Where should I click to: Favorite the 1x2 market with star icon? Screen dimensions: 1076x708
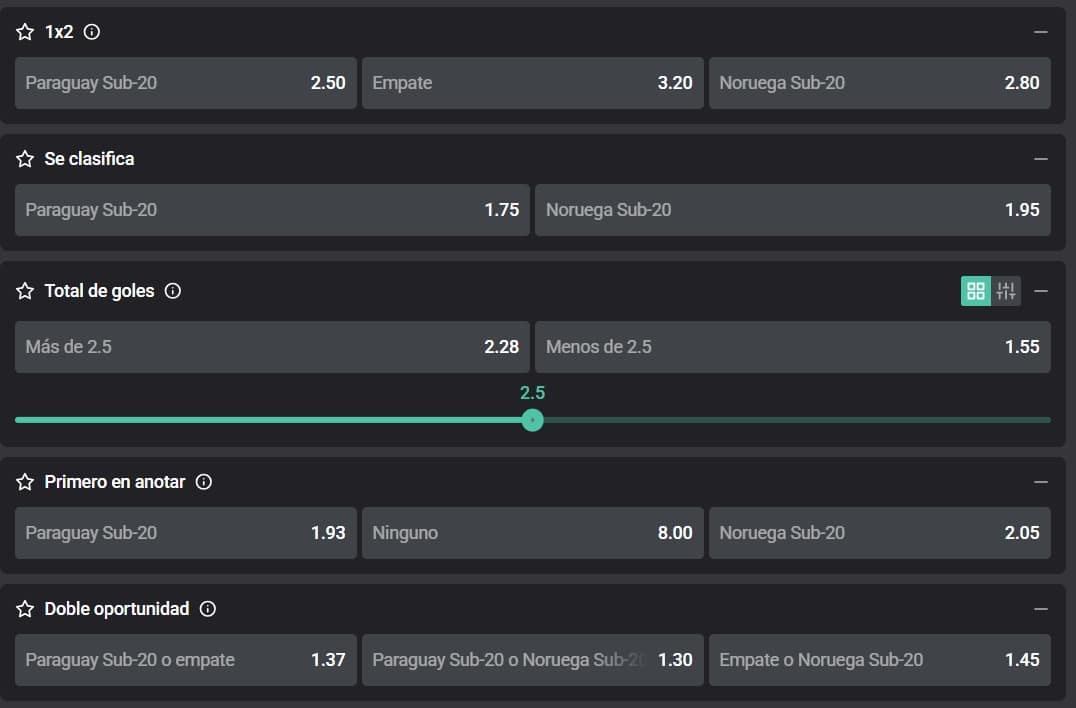point(25,32)
